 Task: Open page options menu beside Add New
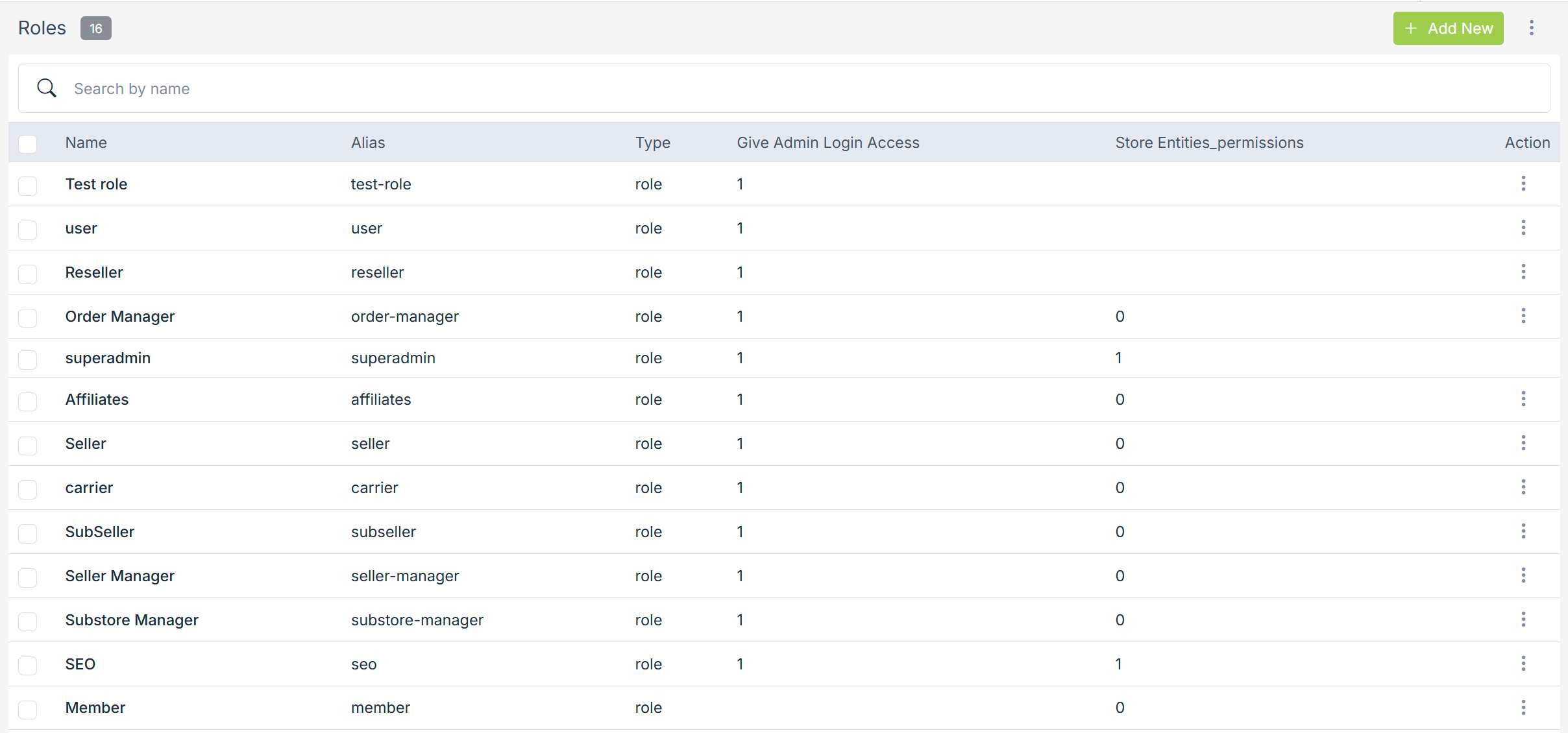tap(1531, 28)
